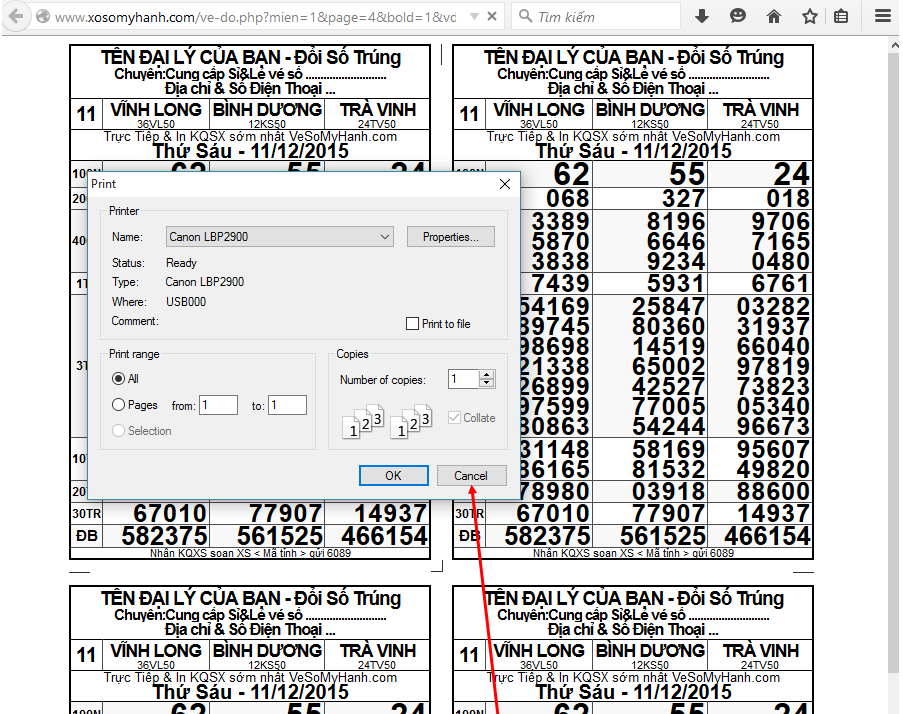Click the lottery number 6761
This screenshot has width=903, height=714.
point(780,283)
